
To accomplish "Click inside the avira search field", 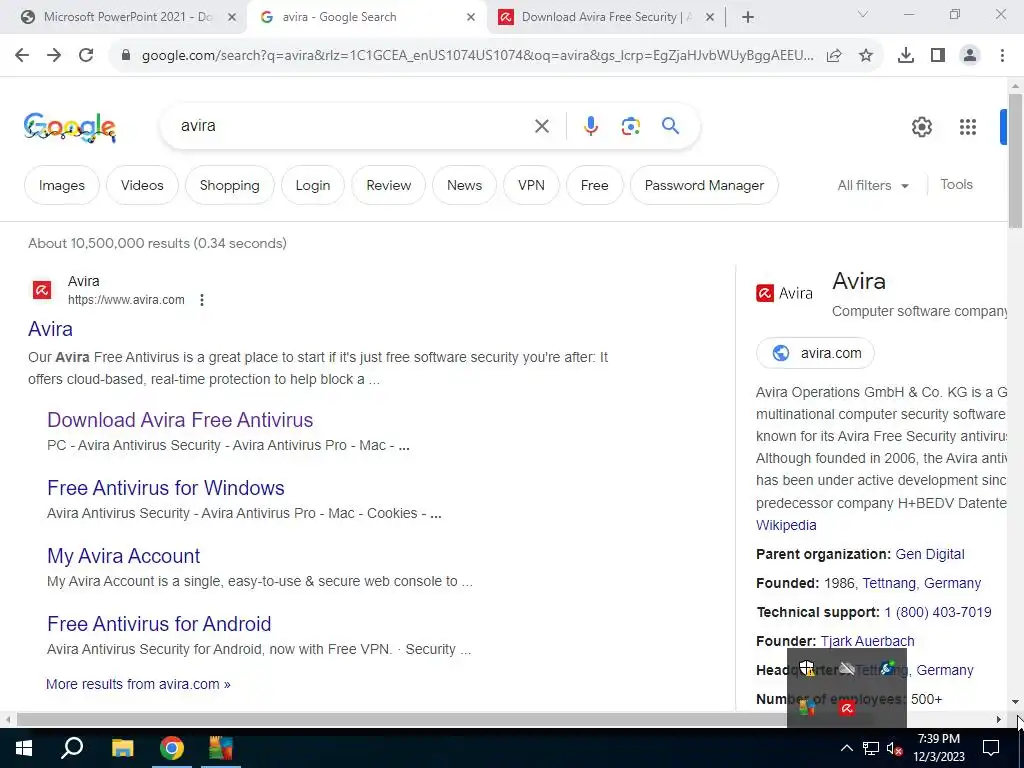I will (x=353, y=126).
